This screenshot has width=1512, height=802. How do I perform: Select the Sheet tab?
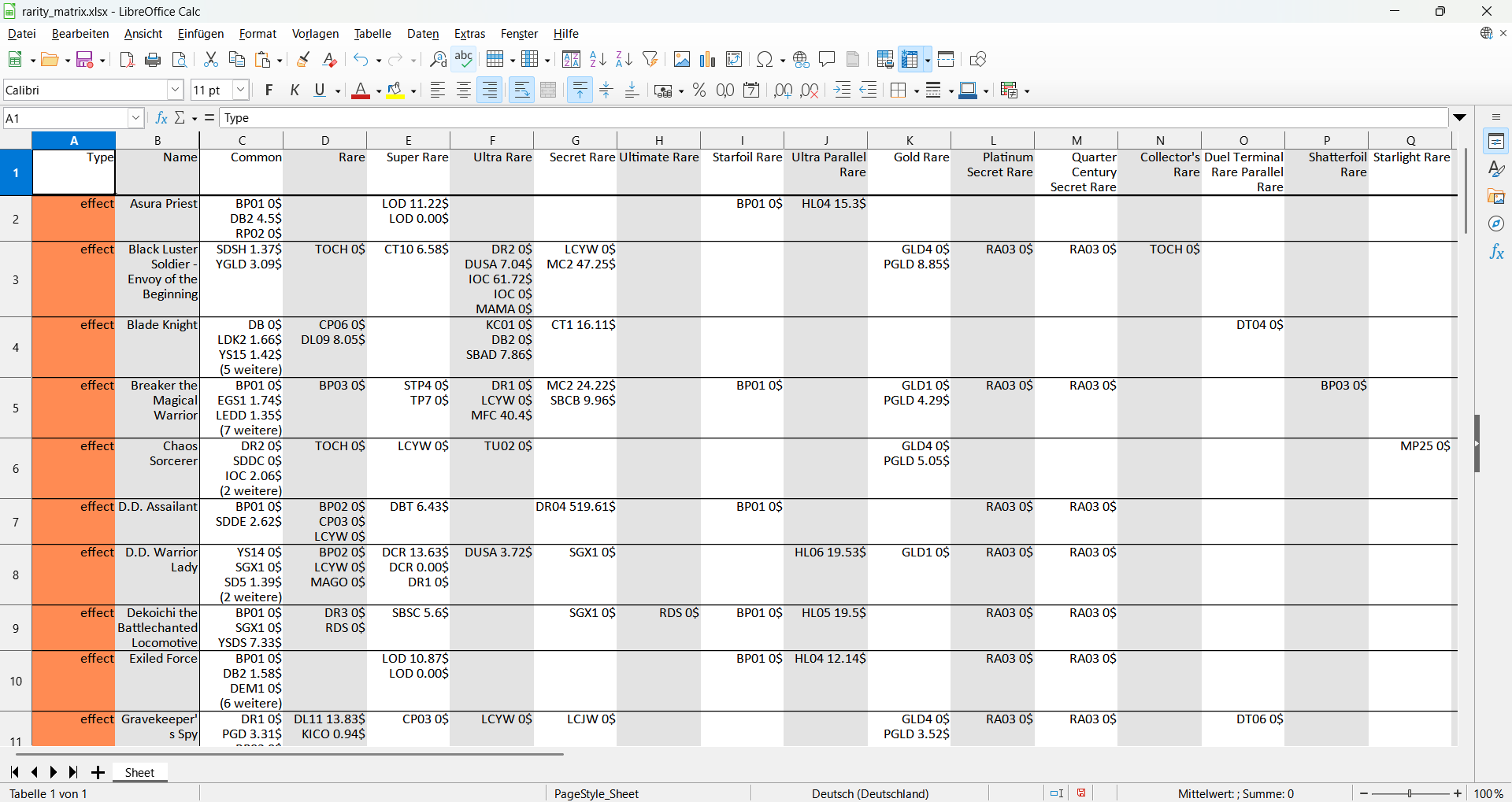point(139,772)
